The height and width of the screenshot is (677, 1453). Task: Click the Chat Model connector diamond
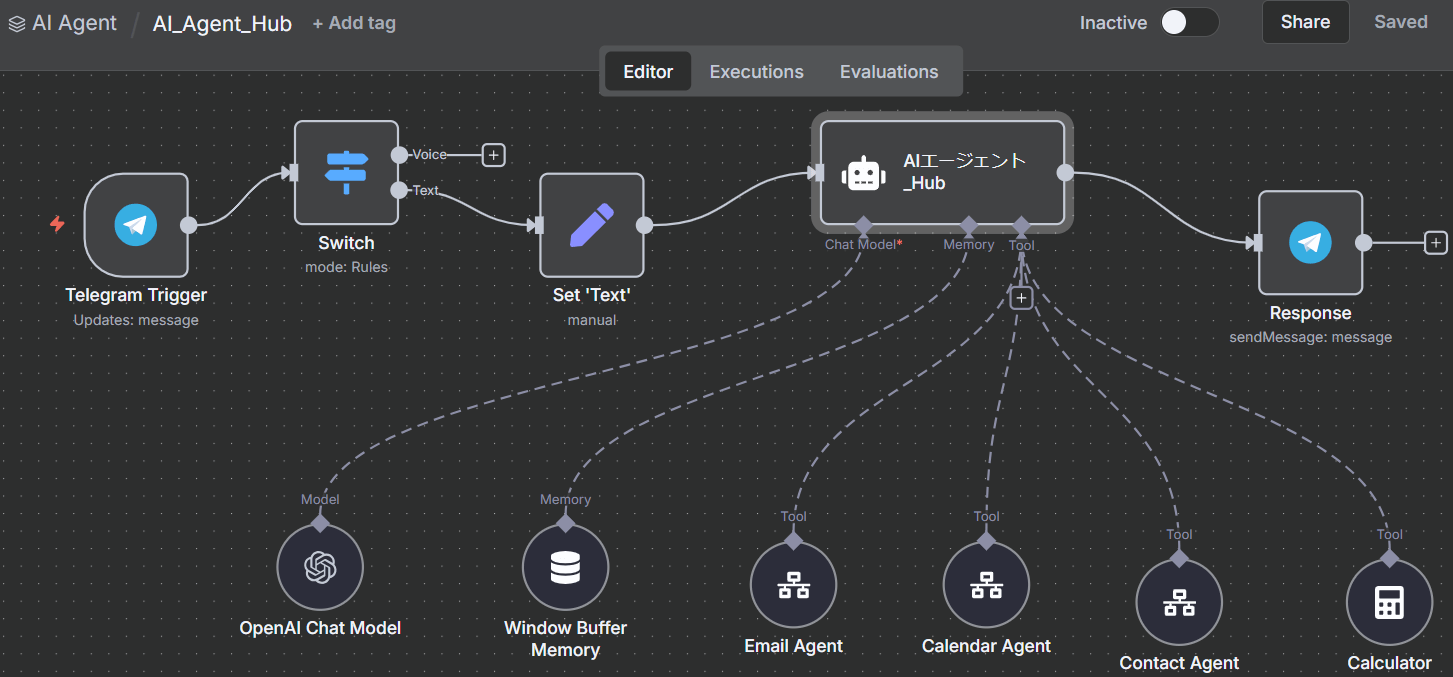pos(863,225)
